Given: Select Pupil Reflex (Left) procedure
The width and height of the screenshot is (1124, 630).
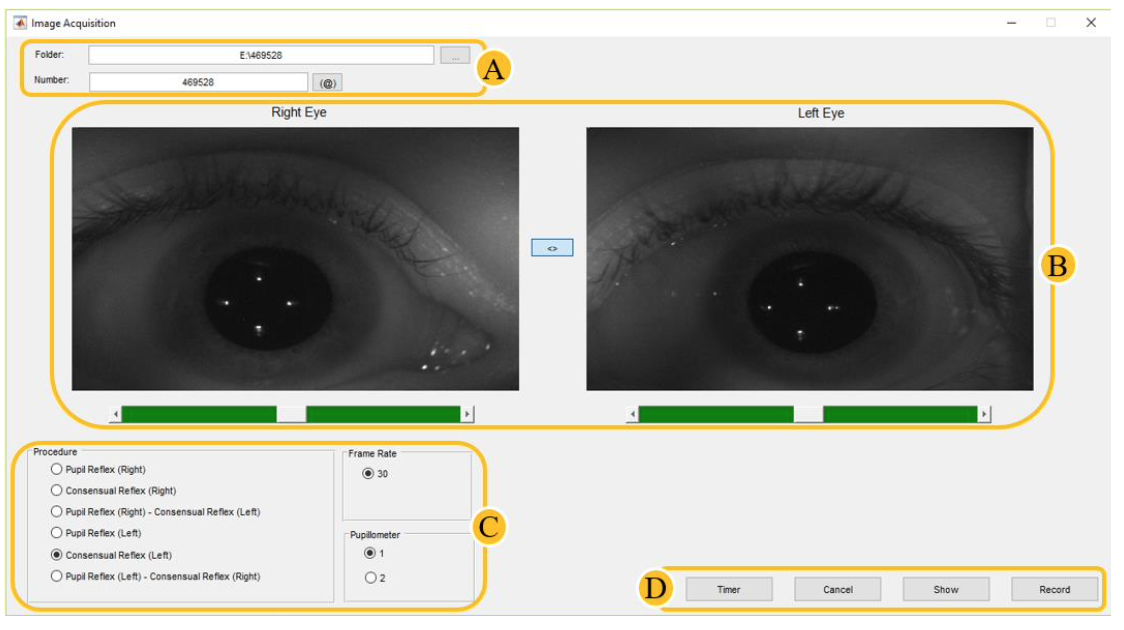Looking at the screenshot, I should 57,533.
